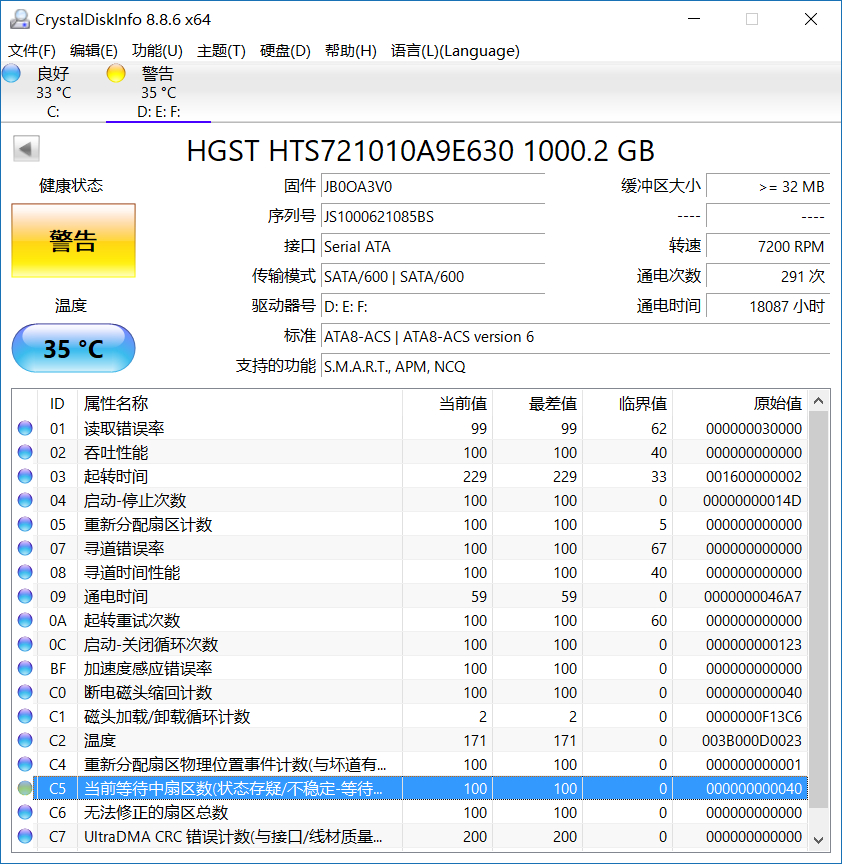
Task: Click status dot for 08 寻道时间性能
Action: (25, 573)
